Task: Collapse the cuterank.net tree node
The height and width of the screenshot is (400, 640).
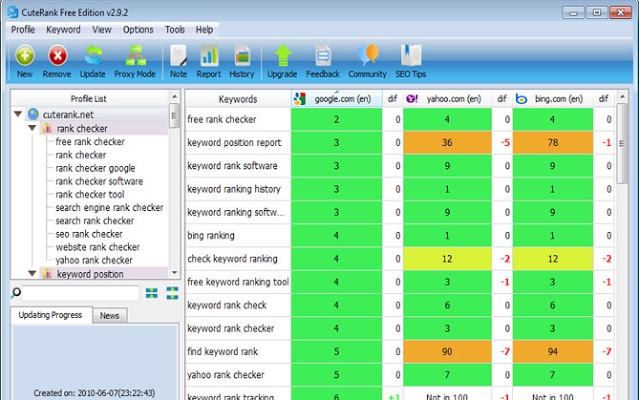Action: 18,114
